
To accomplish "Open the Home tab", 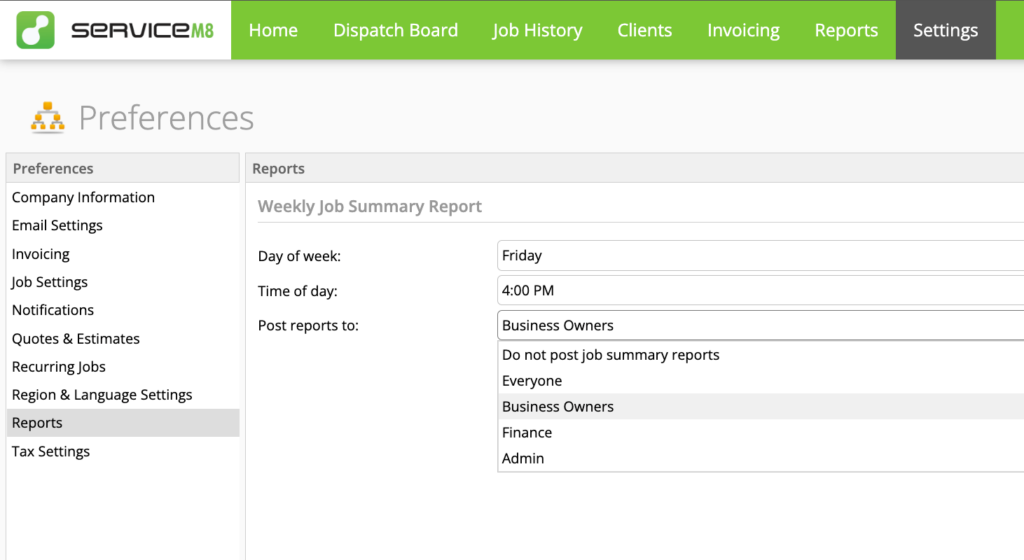I will [x=273, y=30].
